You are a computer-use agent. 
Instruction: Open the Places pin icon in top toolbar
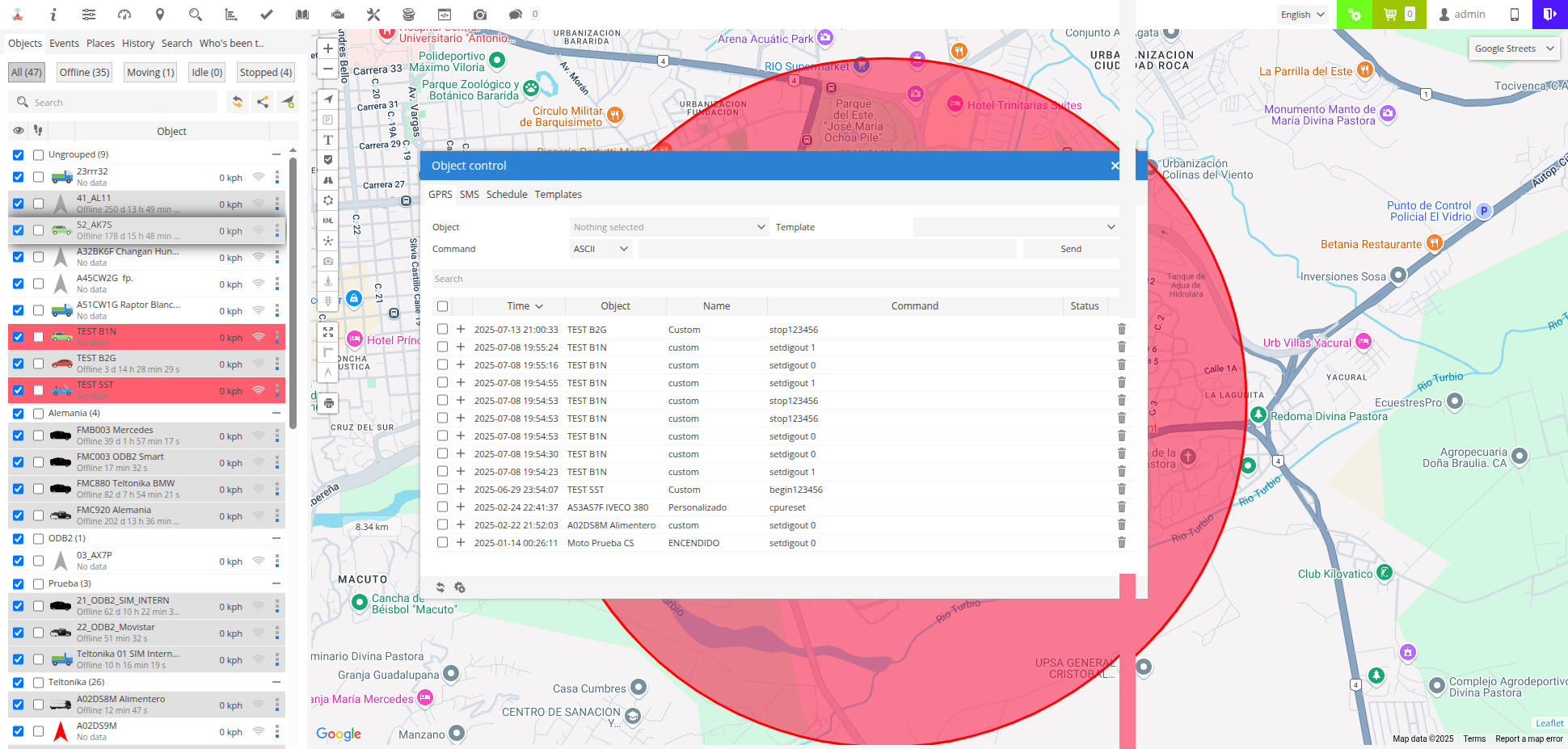tap(159, 14)
